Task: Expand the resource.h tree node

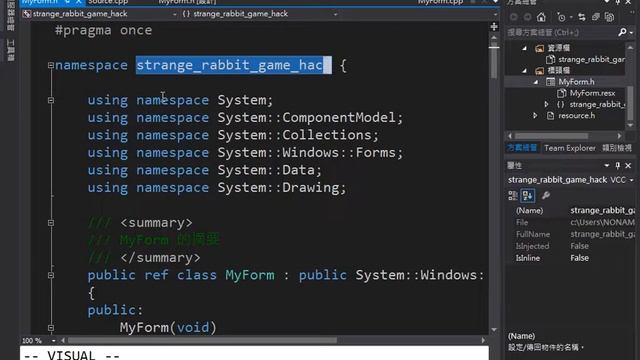Action: pos(535,116)
